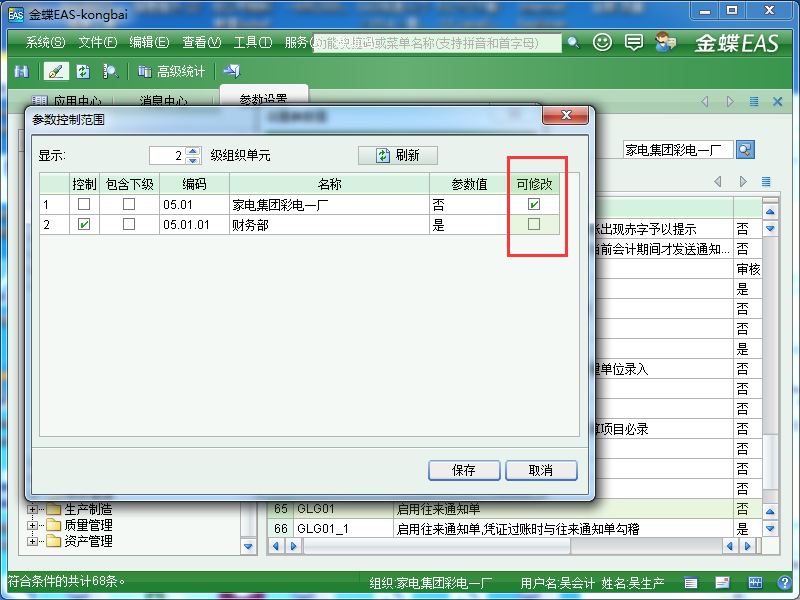Screen dimensions: 800x600
Task: Click left arrow above parameter table
Action: (718, 181)
